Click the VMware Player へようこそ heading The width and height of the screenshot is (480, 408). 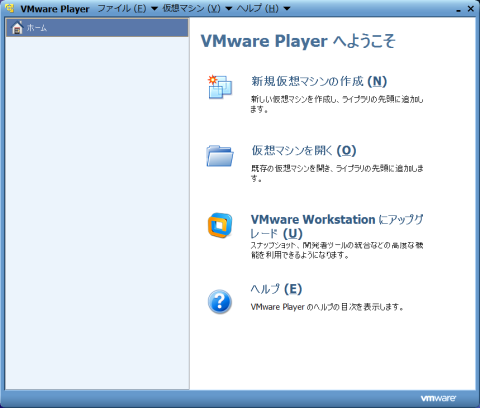298,41
